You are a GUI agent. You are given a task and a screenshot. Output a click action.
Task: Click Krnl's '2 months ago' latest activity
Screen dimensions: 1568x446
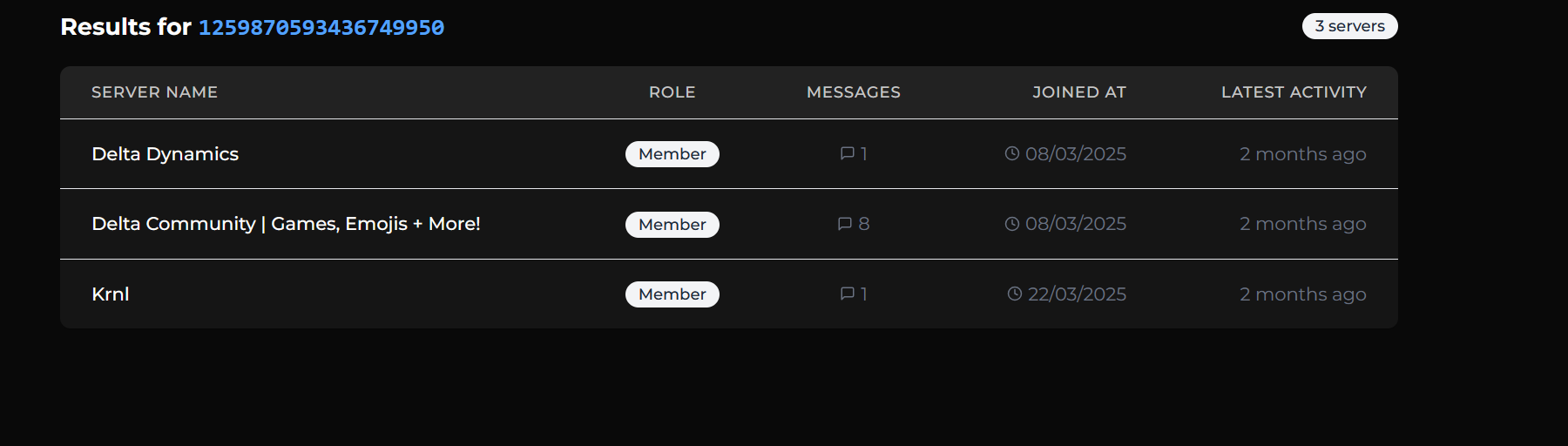(x=1302, y=294)
